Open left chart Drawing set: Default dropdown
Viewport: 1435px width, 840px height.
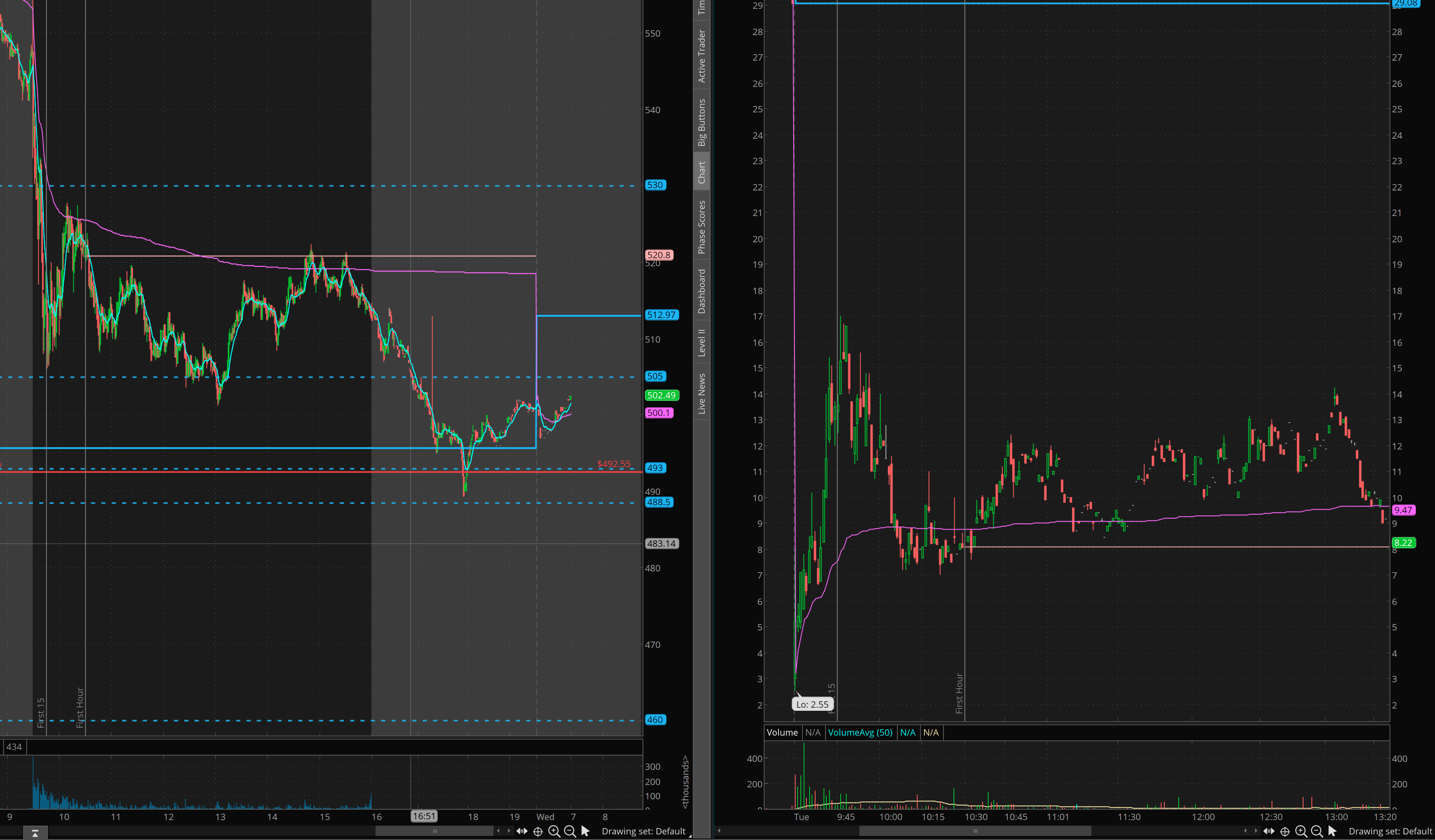(x=643, y=832)
